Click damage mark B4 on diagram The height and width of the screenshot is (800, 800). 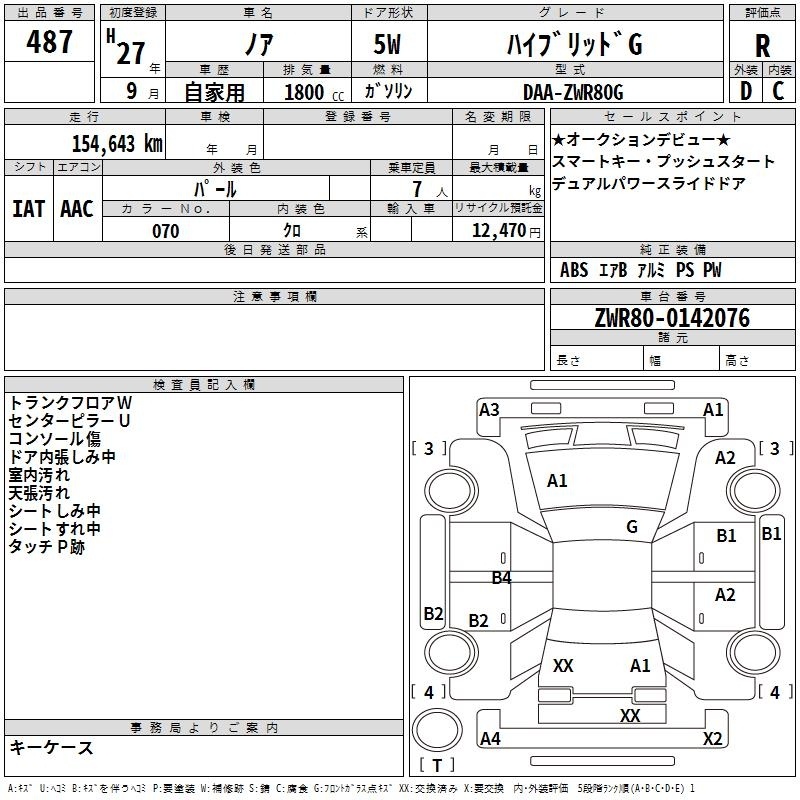pos(502,578)
